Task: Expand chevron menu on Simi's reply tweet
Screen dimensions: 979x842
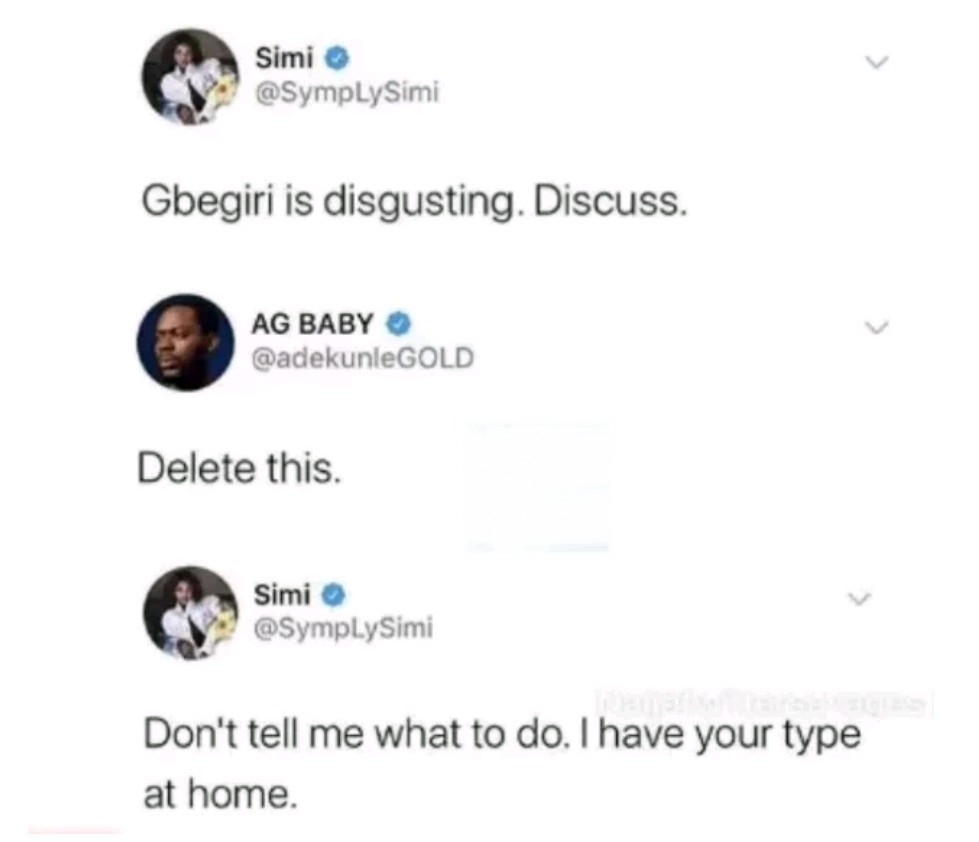Action: click(x=859, y=599)
